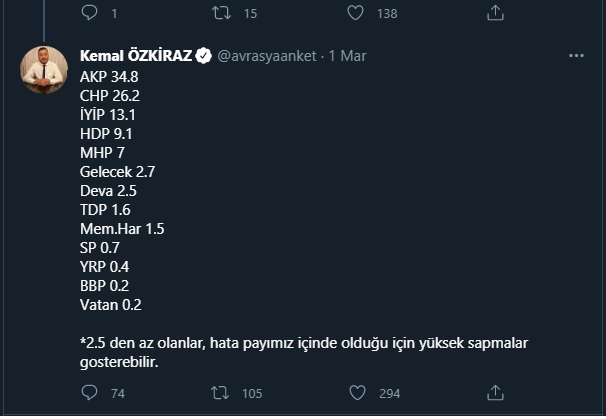Click the verified badge next to Kemal ÖZKİRAZ
Screen dimensions: 606x419
tap(202, 55)
